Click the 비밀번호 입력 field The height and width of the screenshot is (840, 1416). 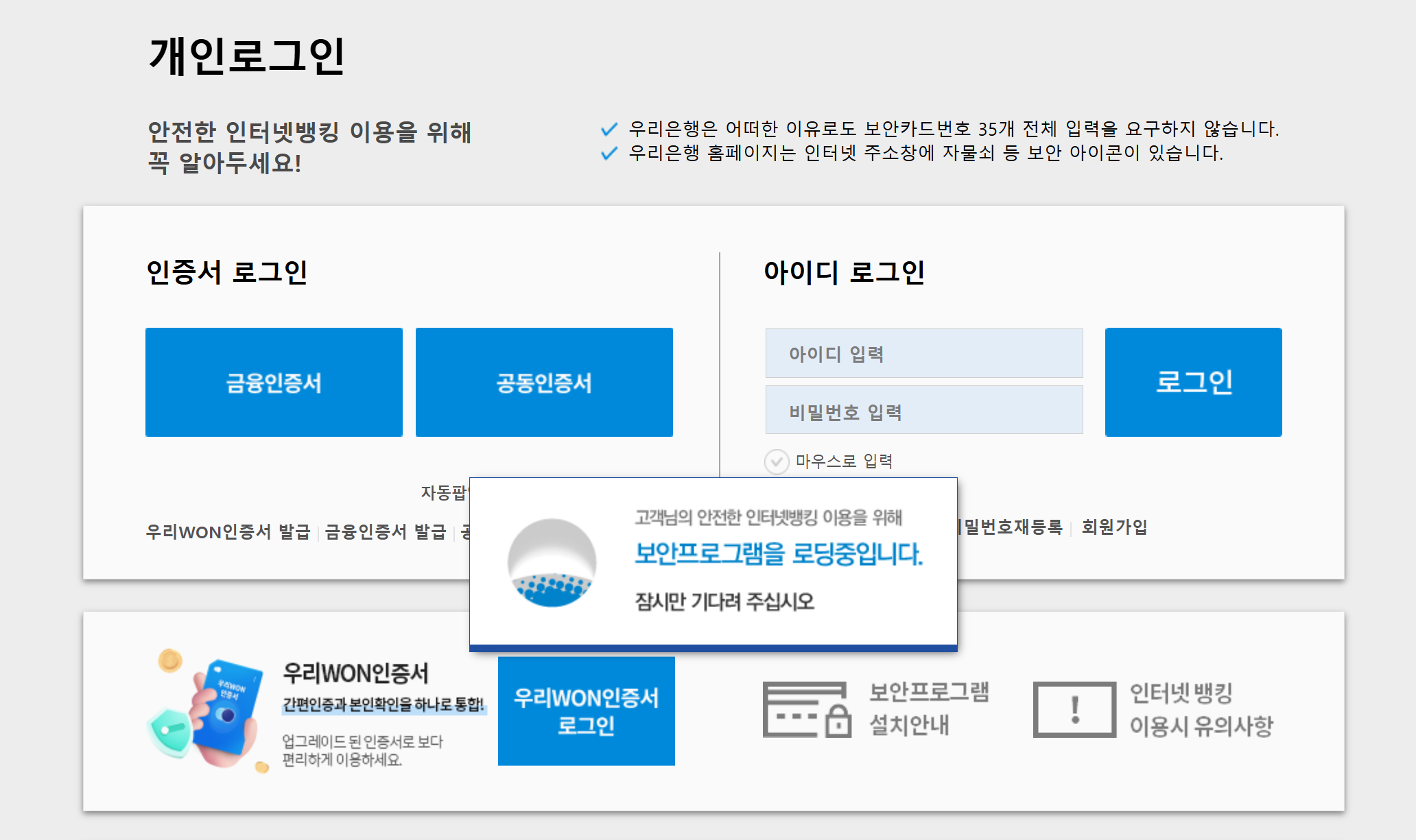pos(923,410)
